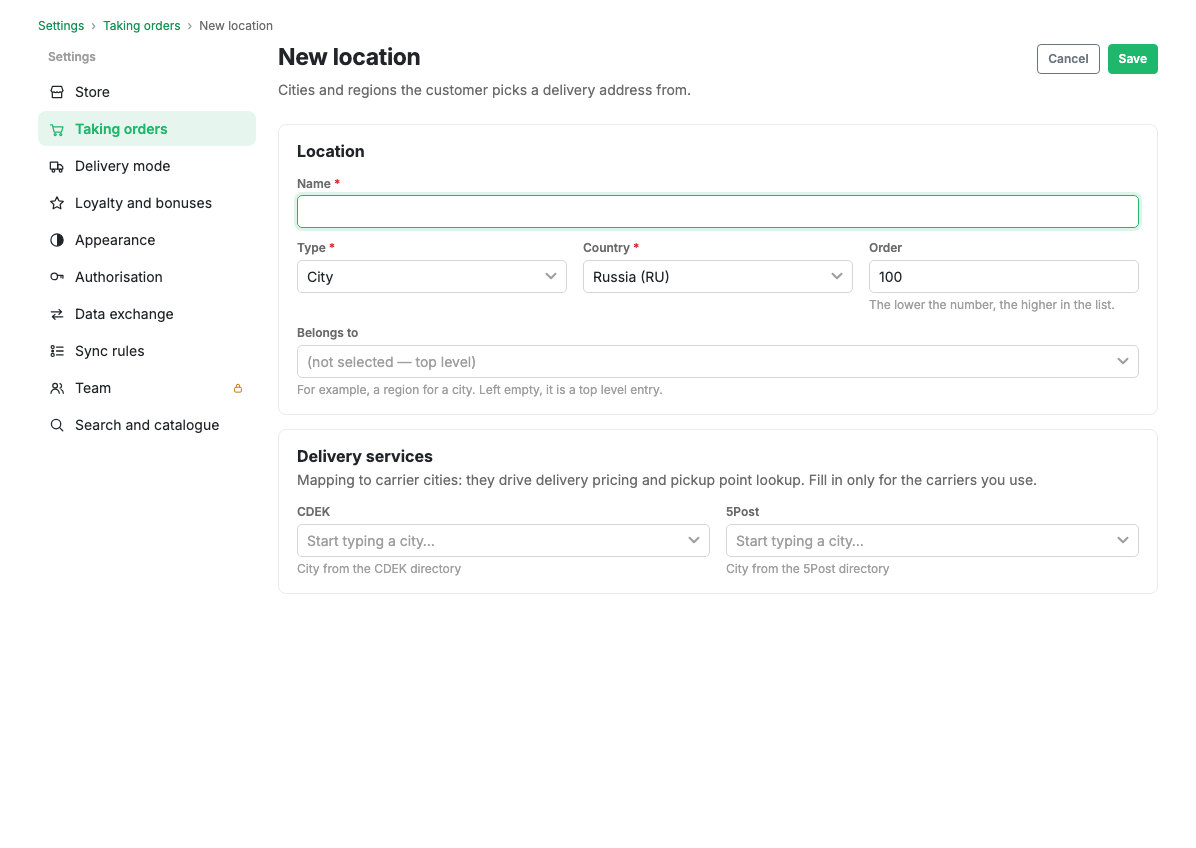
Task: Open the 5Post city combo box
Action: pos(932,541)
